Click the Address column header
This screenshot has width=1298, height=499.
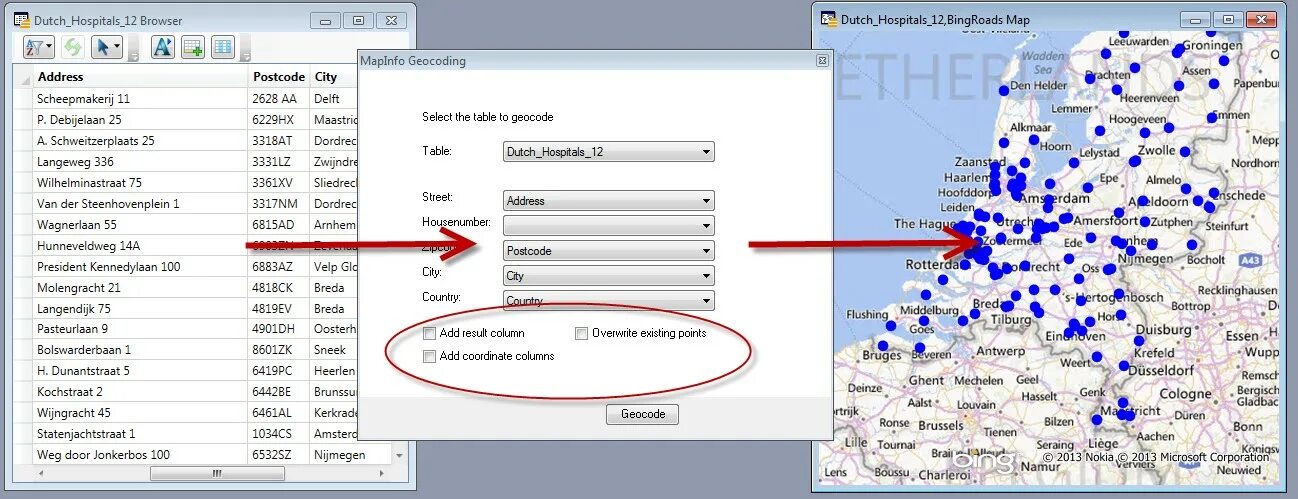click(140, 77)
